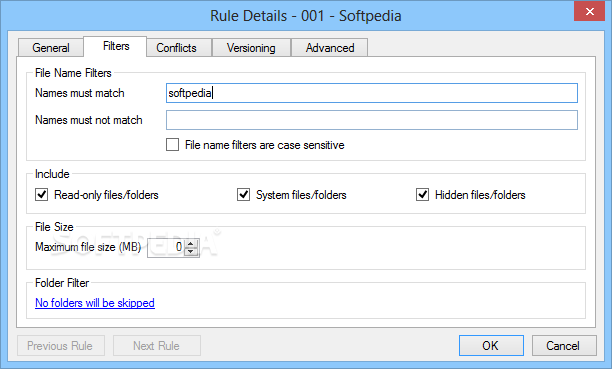Select the Filters tab
This screenshot has height=369, width=612.
pos(116,46)
